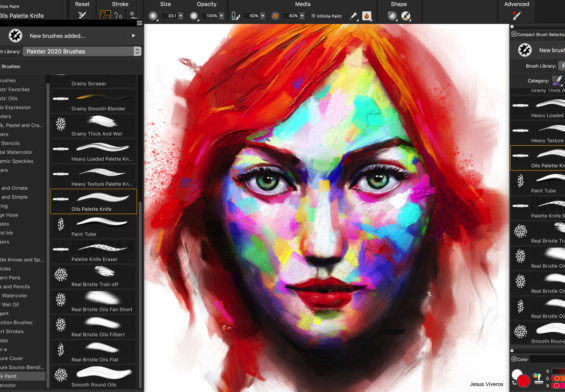565x392 pixels.
Task: Open the Opacity preview flyout icon
Action: click(x=194, y=16)
